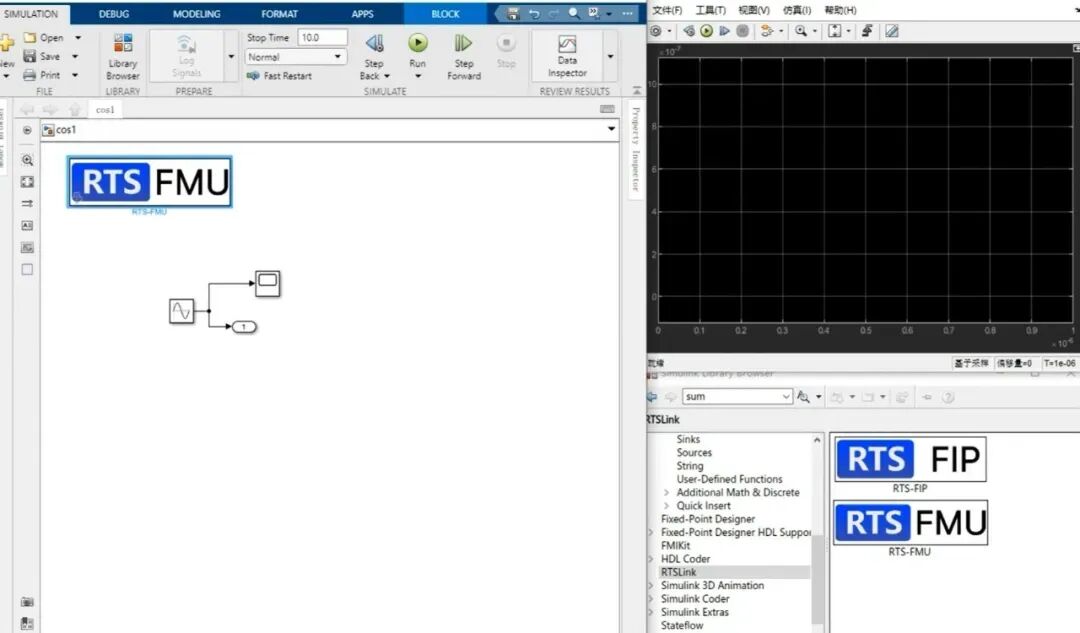Image resolution: width=1080 pixels, height=633 pixels.
Task: Open the Data Inspector
Action: coord(567,56)
